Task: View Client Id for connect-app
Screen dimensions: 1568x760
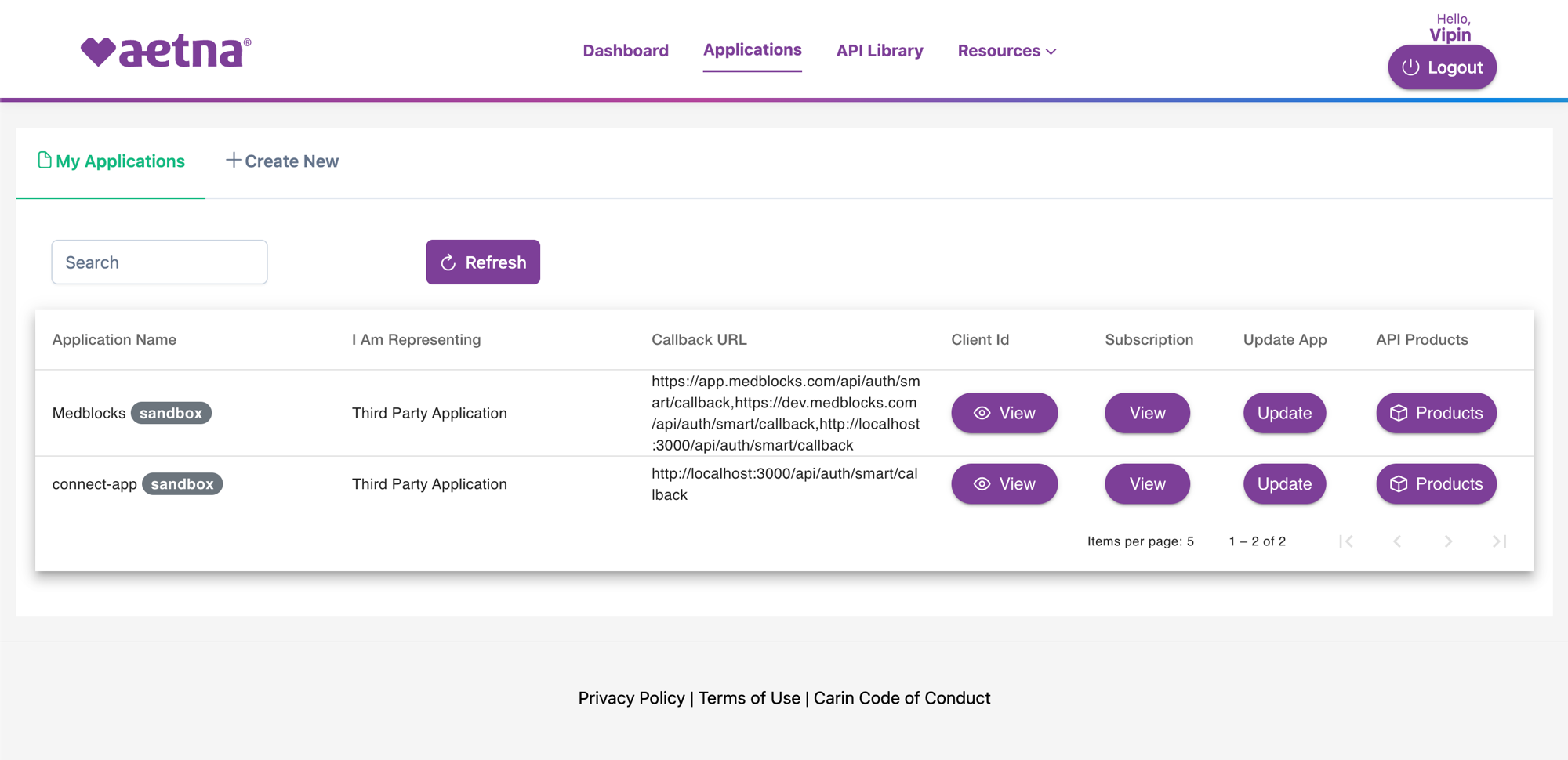Action: tap(1004, 484)
